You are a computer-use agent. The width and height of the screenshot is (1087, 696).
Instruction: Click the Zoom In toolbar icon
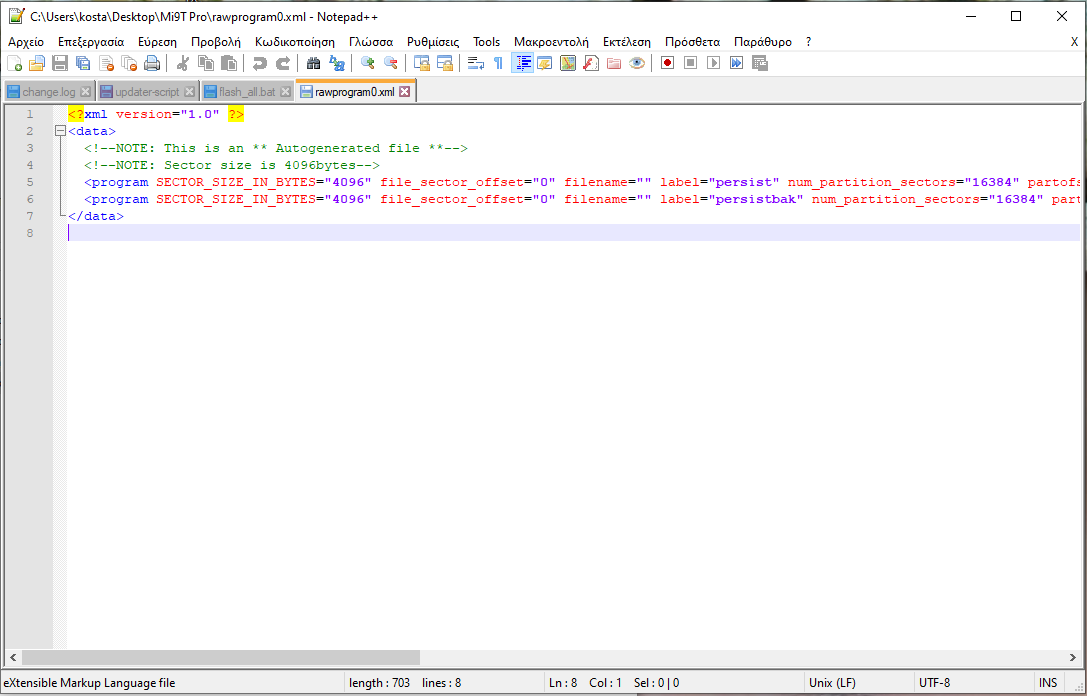coord(368,63)
